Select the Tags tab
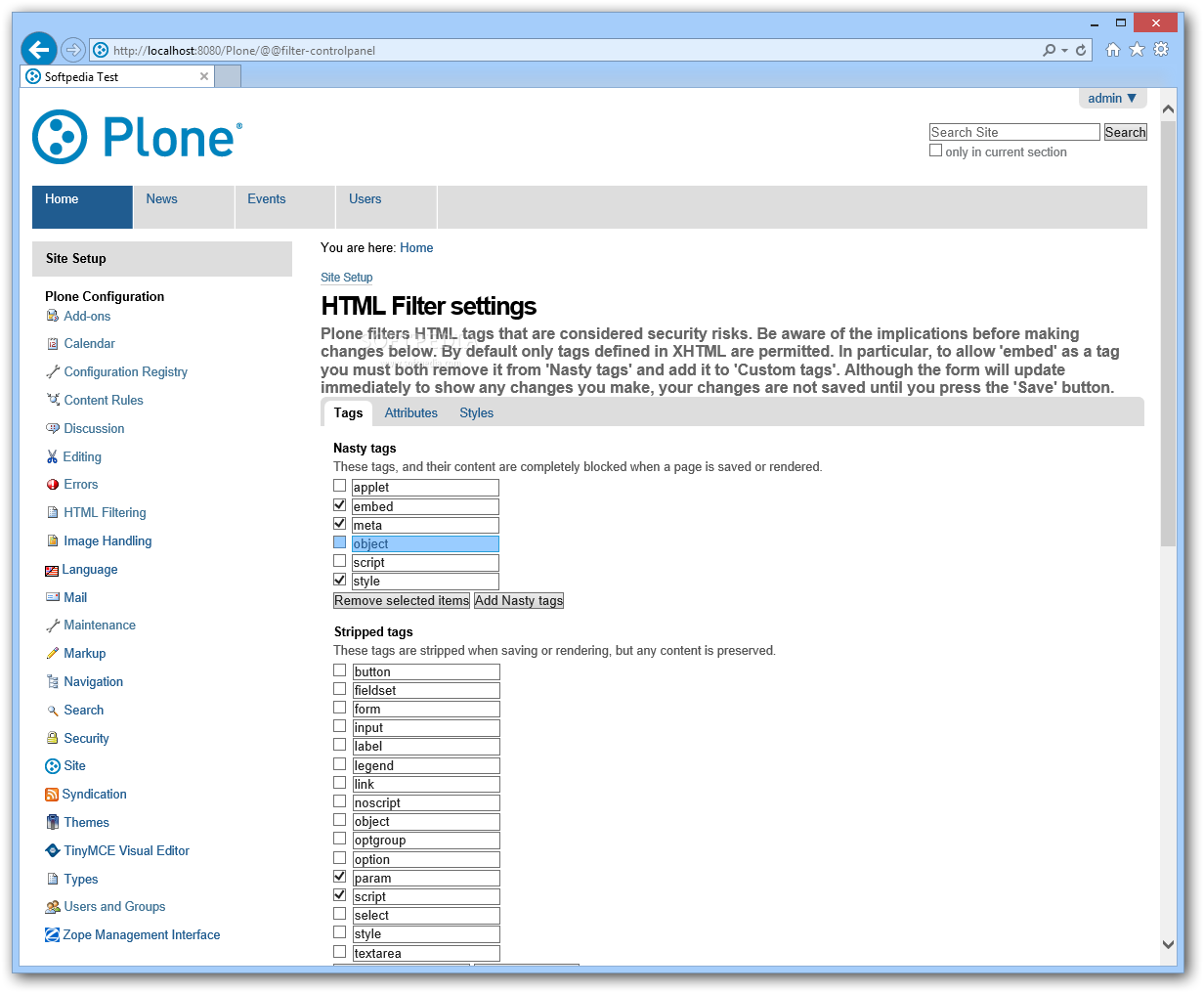 (x=348, y=412)
